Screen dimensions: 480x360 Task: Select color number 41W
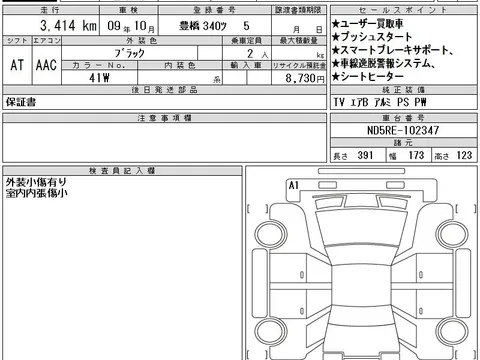99,78
